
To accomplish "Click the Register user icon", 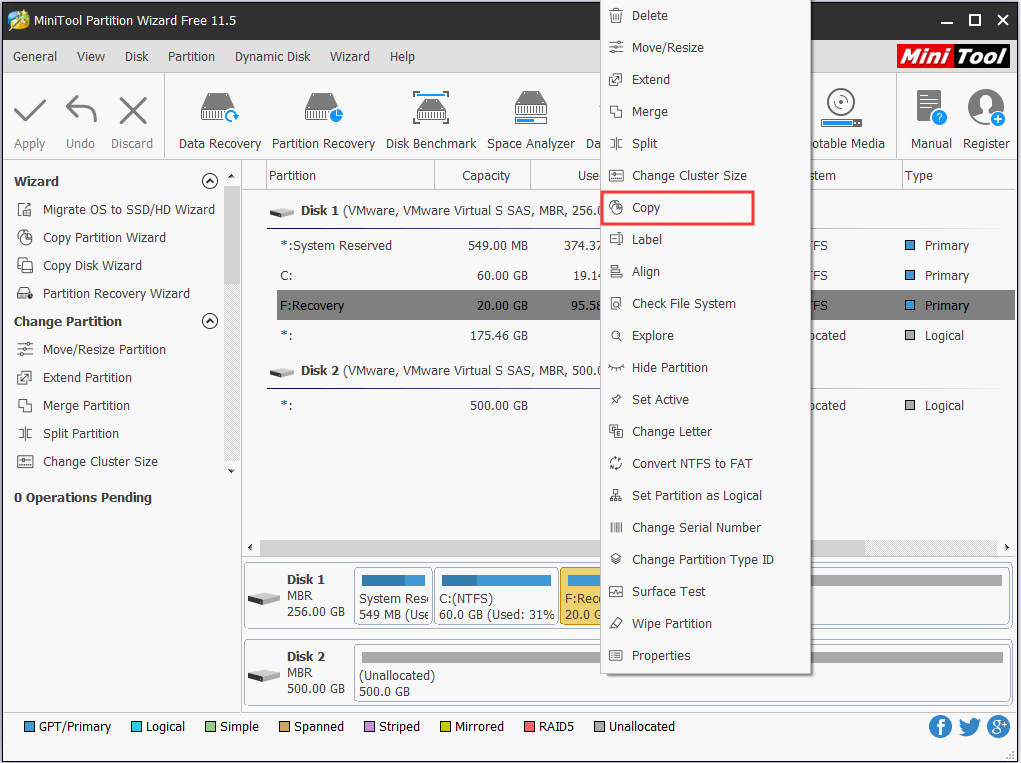I will [986, 107].
